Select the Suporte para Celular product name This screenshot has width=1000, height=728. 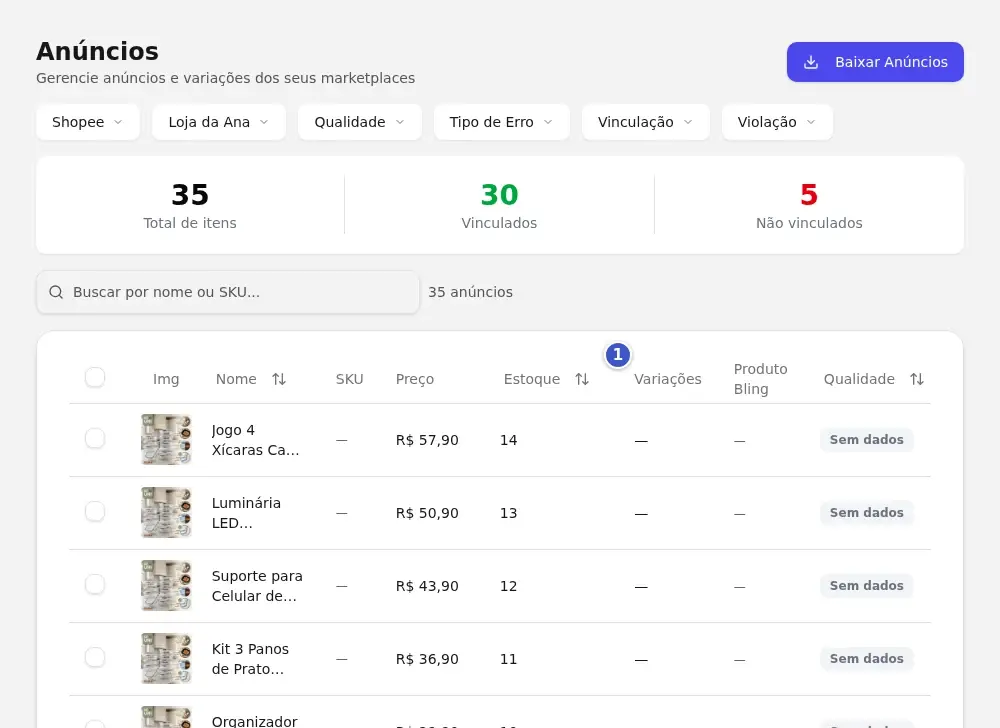[257, 586]
